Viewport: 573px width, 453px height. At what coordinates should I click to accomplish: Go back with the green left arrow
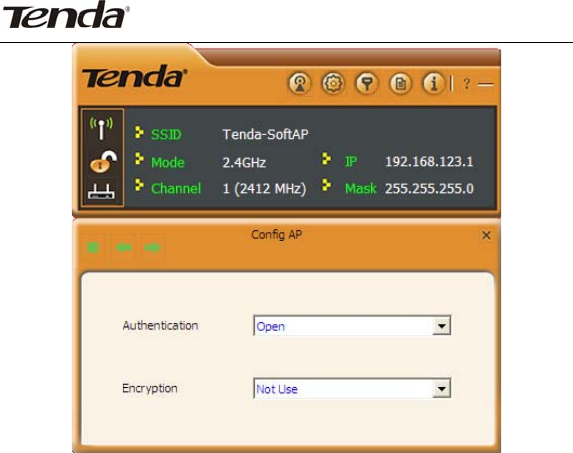point(124,248)
